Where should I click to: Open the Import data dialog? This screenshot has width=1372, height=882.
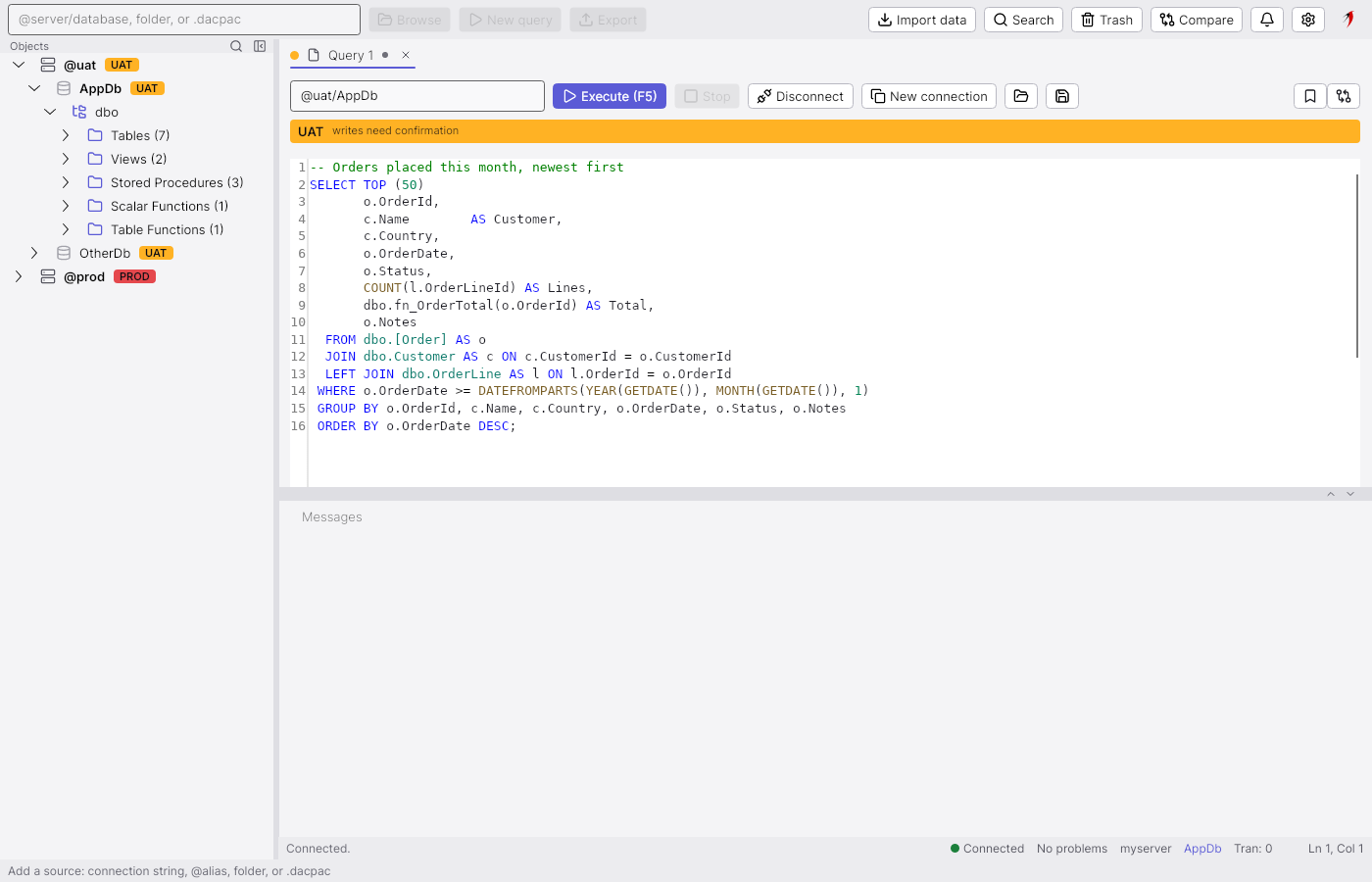pyautogui.click(x=922, y=20)
